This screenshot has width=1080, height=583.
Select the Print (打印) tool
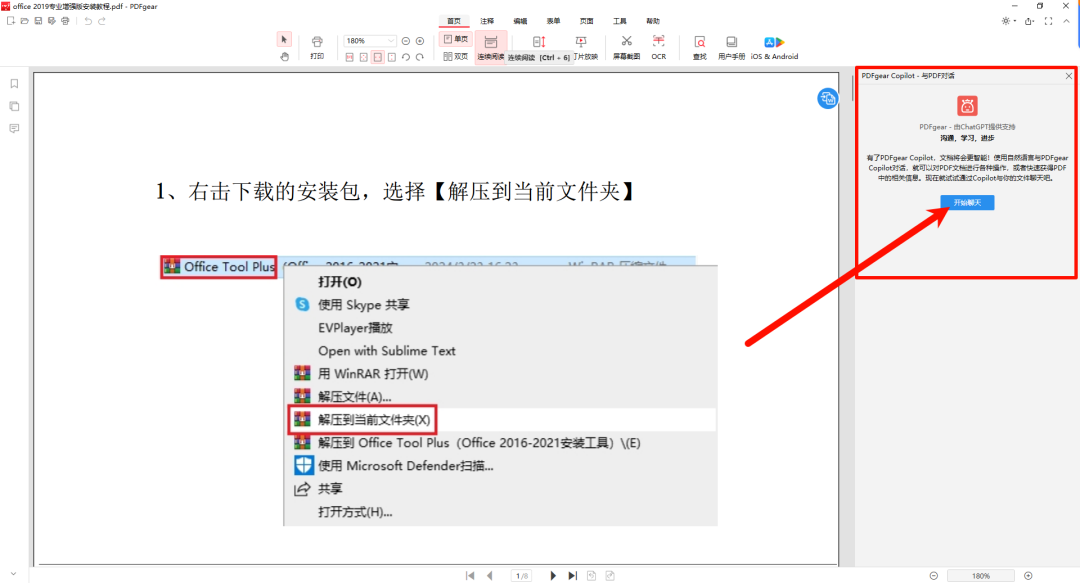(317, 44)
